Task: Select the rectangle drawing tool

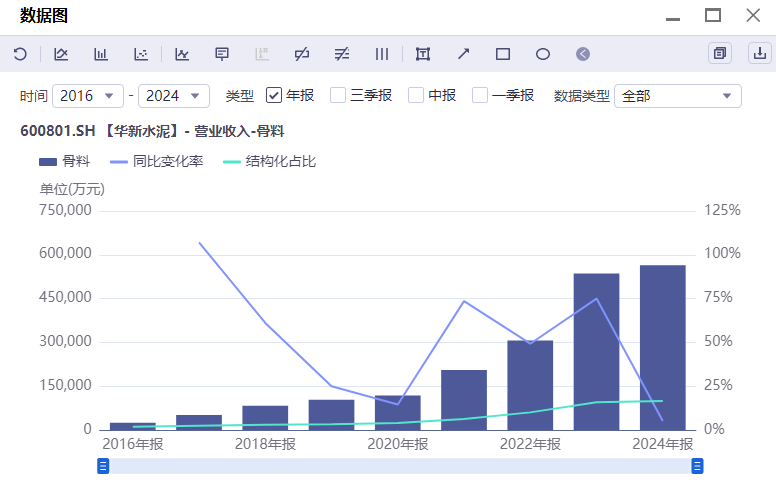Action: (503, 54)
